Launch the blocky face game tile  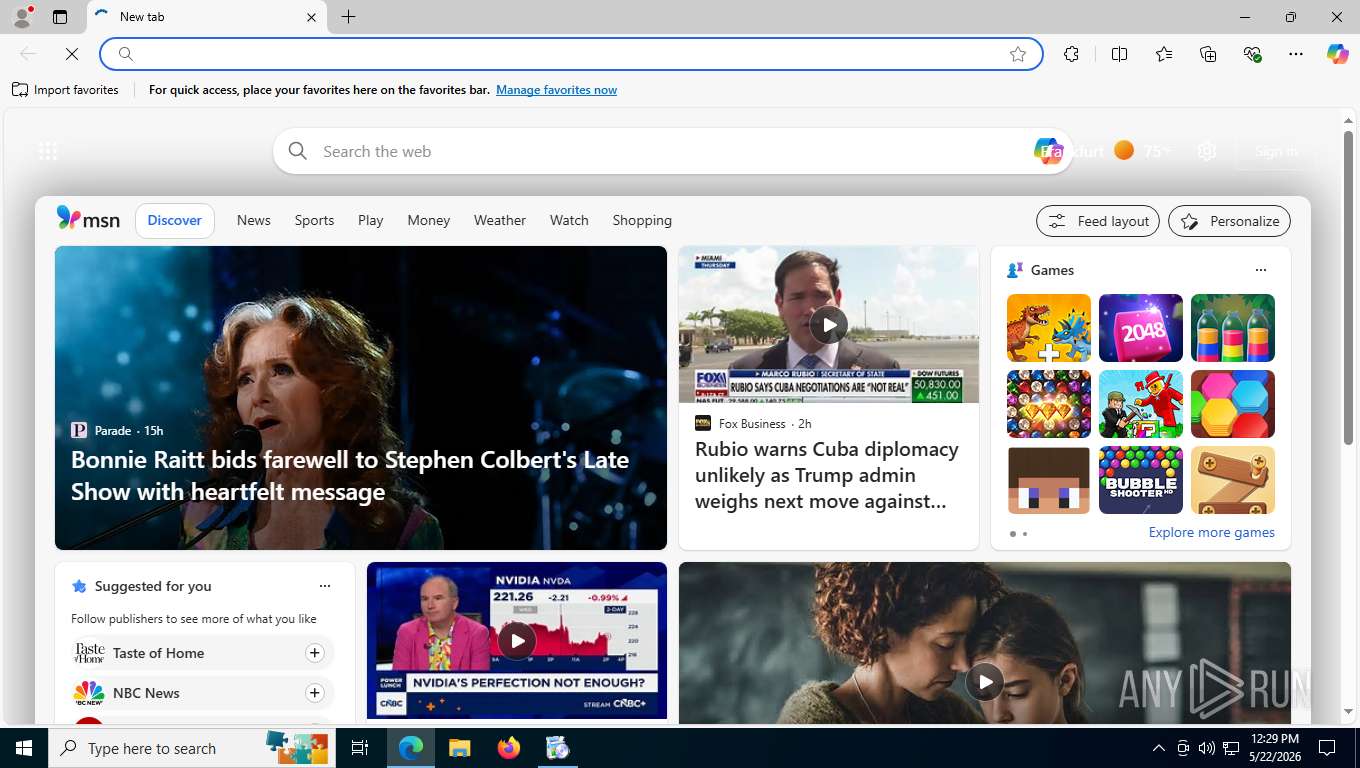[1049, 480]
